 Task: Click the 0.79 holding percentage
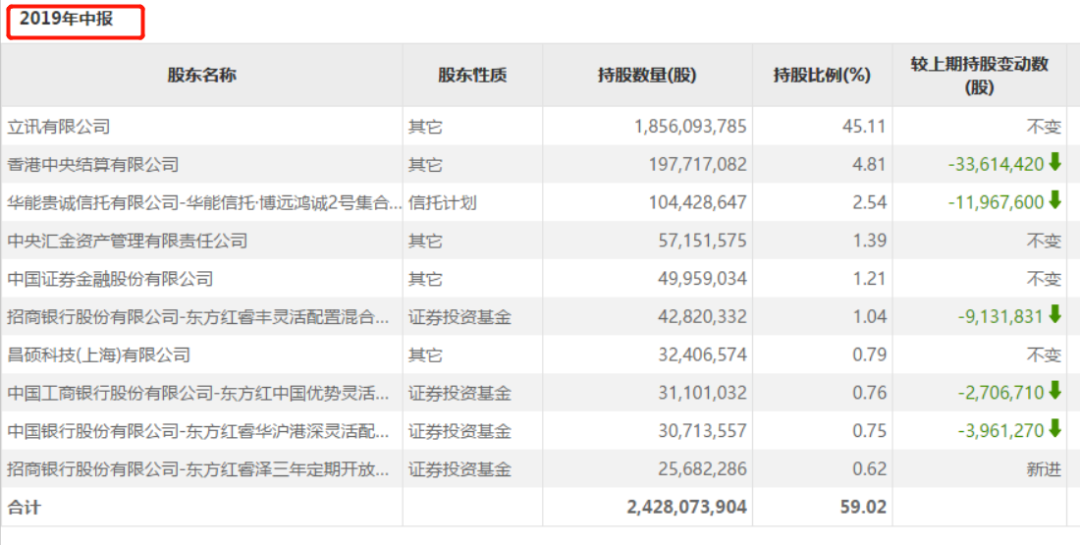(869, 355)
